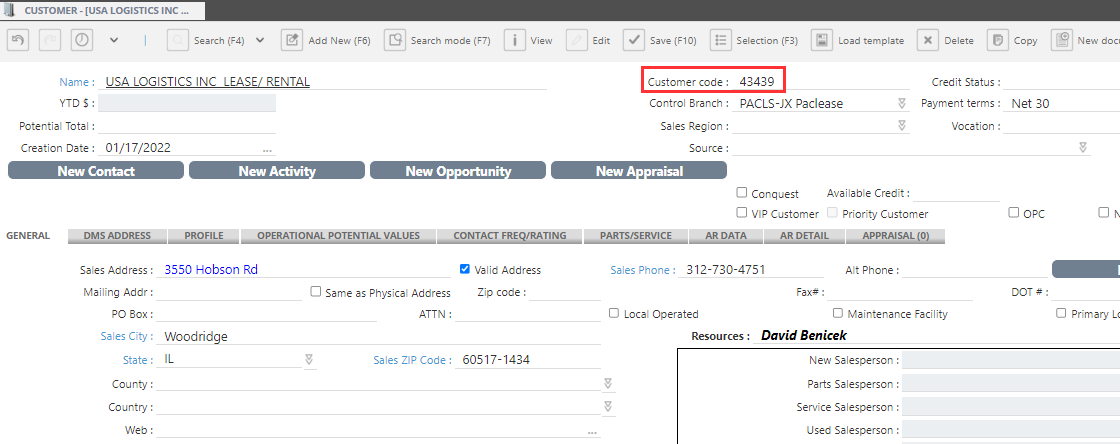This screenshot has width=1120, height=444.
Task: Open the OPERATIONAL POTENTIAL VALUES tab
Action: 338,236
